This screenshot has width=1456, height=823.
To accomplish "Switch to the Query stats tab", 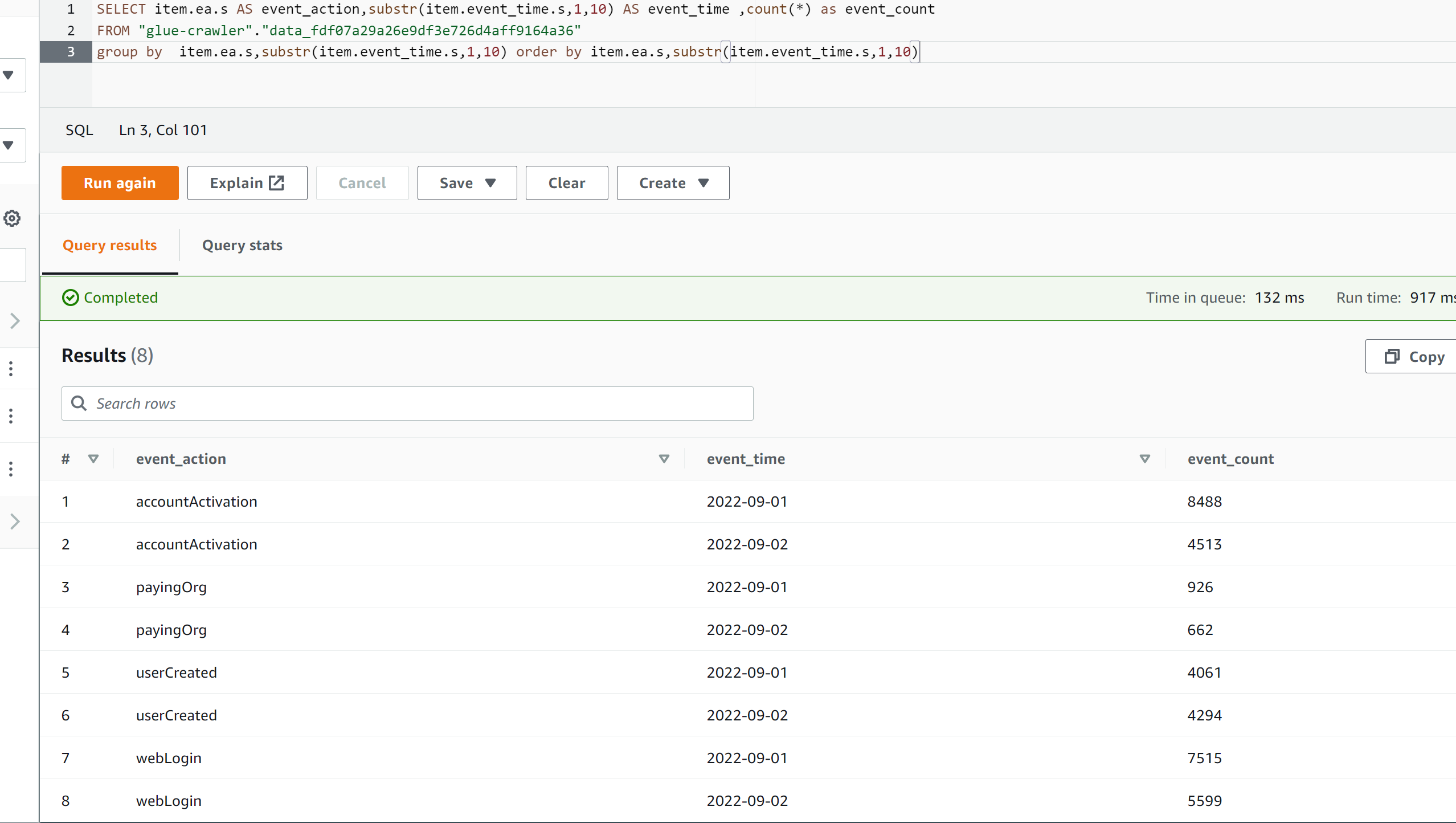I will [242, 245].
